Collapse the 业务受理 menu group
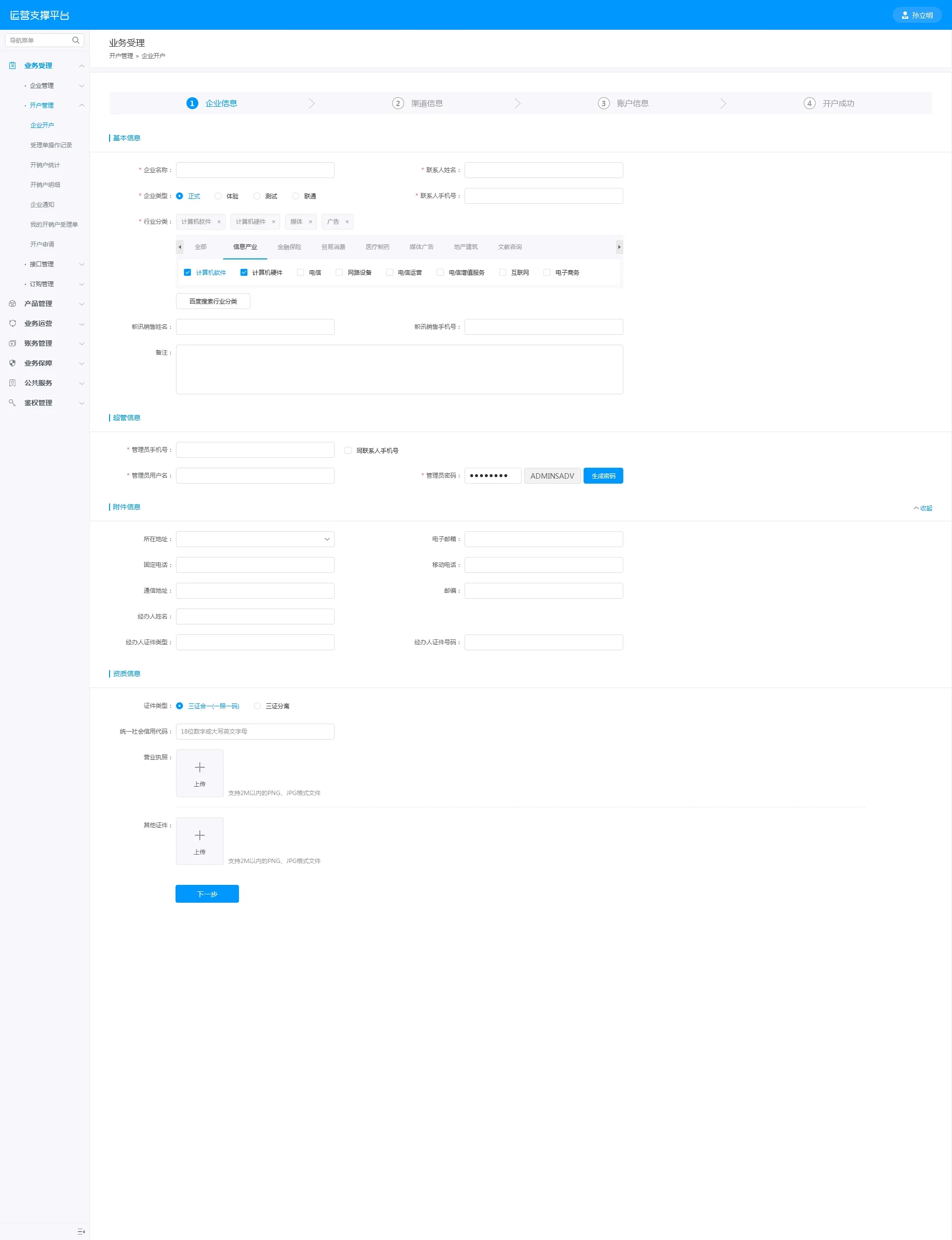 coord(82,66)
